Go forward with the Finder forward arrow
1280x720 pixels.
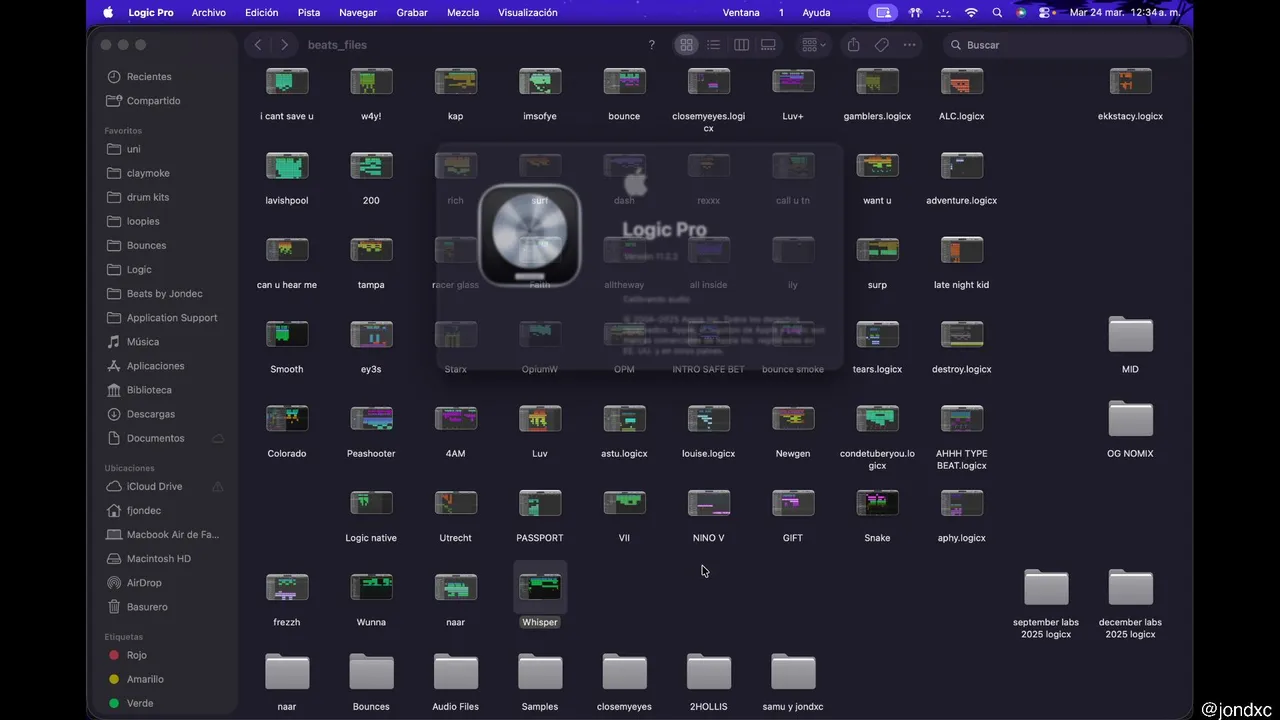click(x=285, y=45)
